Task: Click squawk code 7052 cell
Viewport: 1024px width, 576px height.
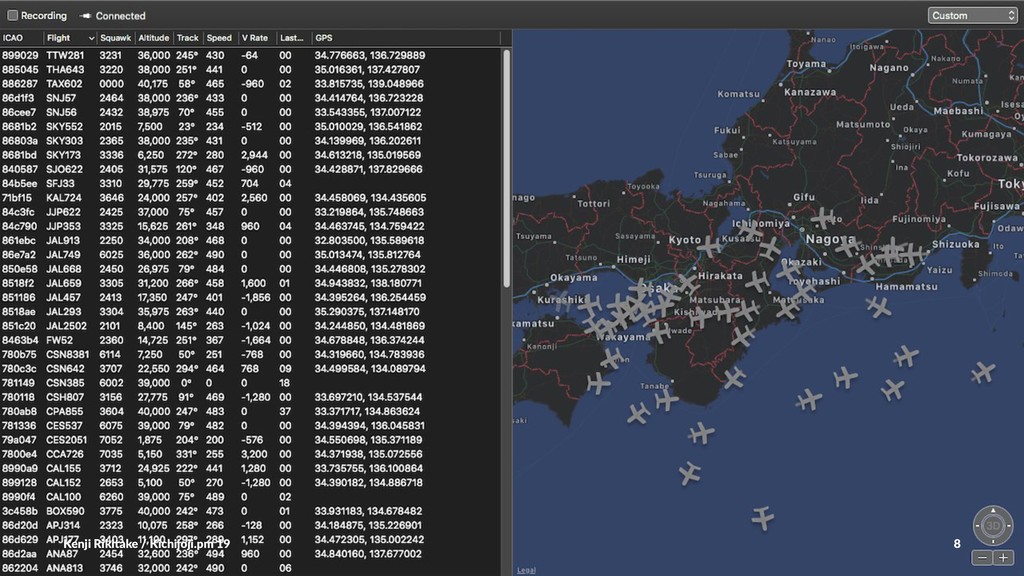Action: (110, 440)
